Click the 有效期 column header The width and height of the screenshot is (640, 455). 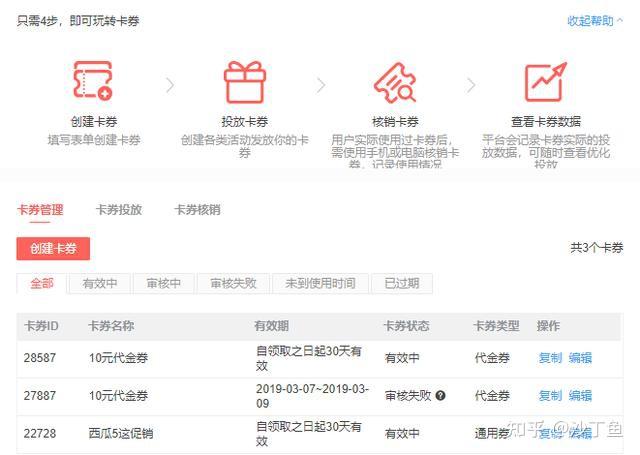click(271, 326)
